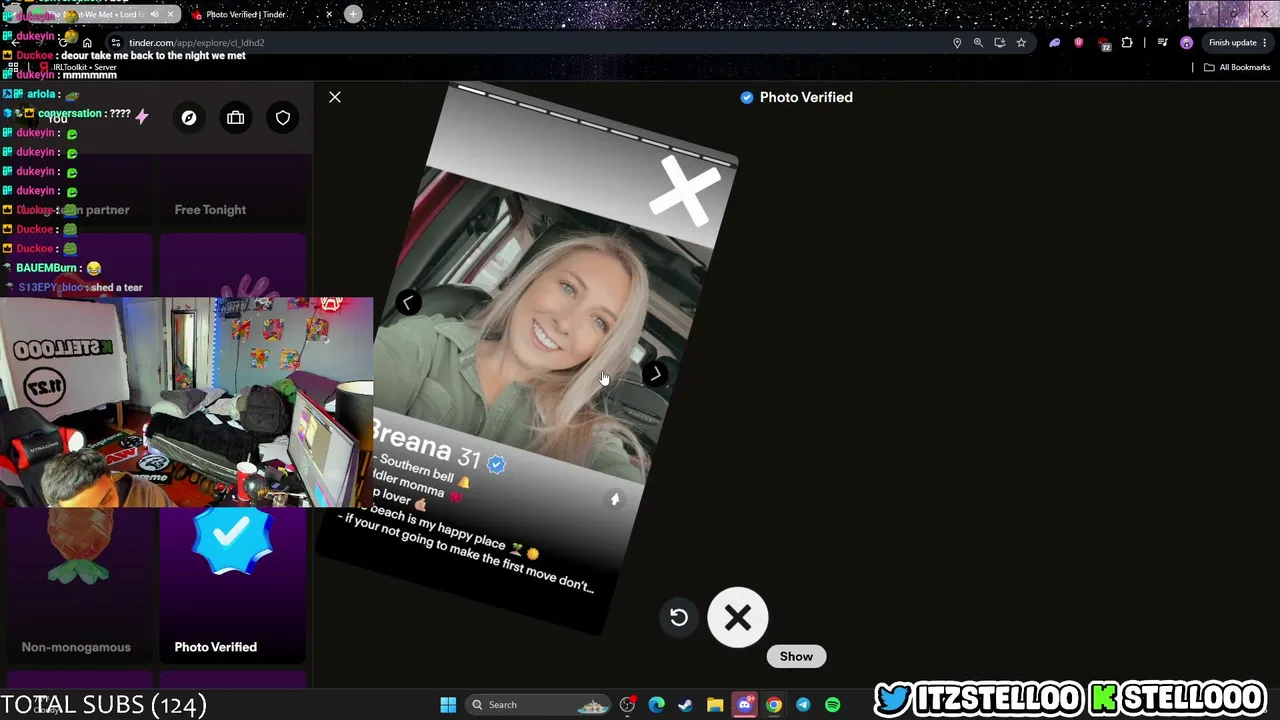Open the Extensions puzzle menu
Image resolution: width=1280 pixels, height=720 pixels.
coord(1127,43)
